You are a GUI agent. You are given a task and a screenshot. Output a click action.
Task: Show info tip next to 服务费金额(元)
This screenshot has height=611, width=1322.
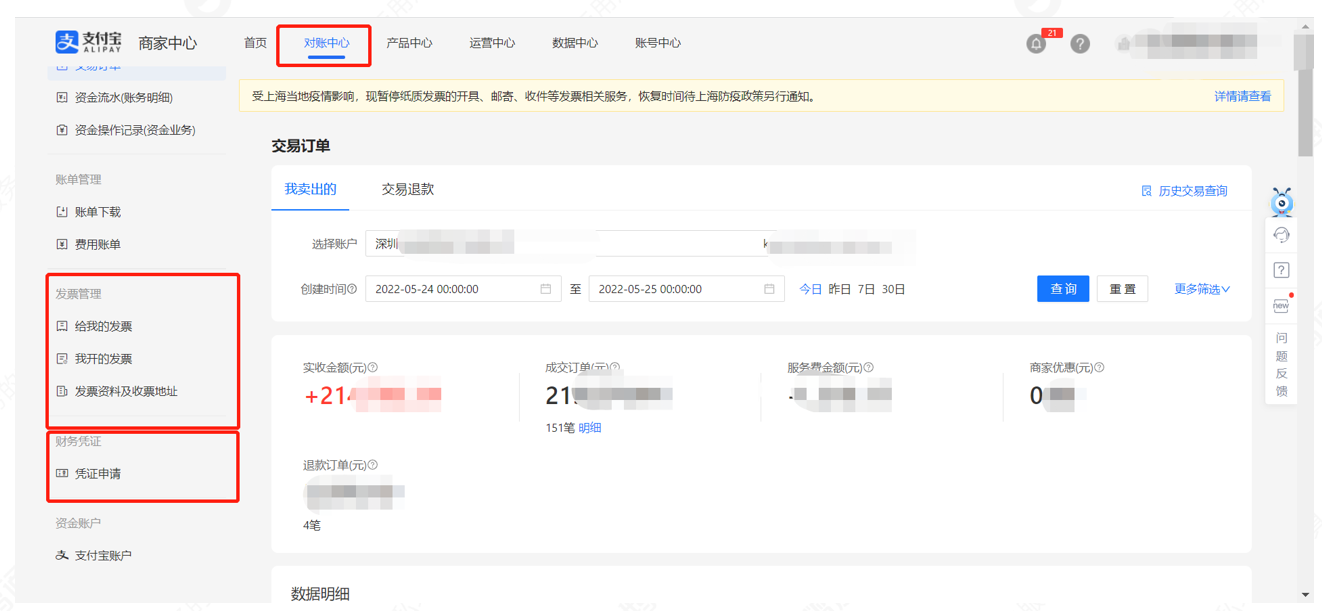[x=869, y=368]
